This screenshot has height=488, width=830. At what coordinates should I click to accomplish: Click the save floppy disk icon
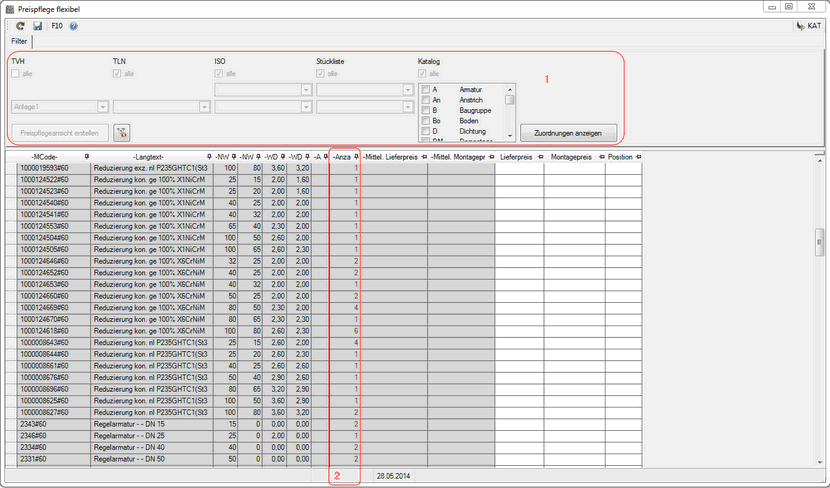point(37,26)
